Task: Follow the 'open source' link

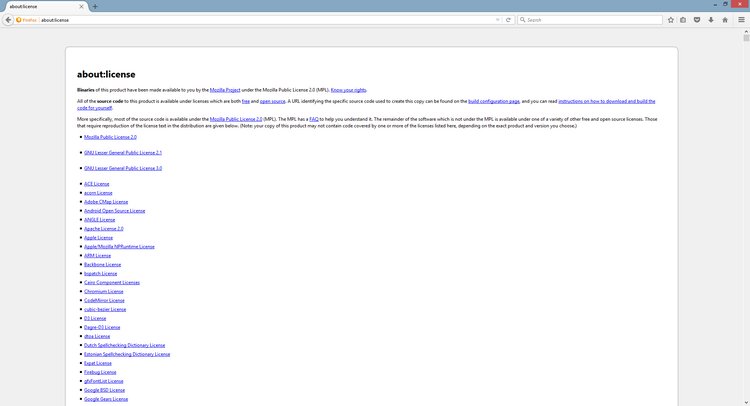Action: 273,101
